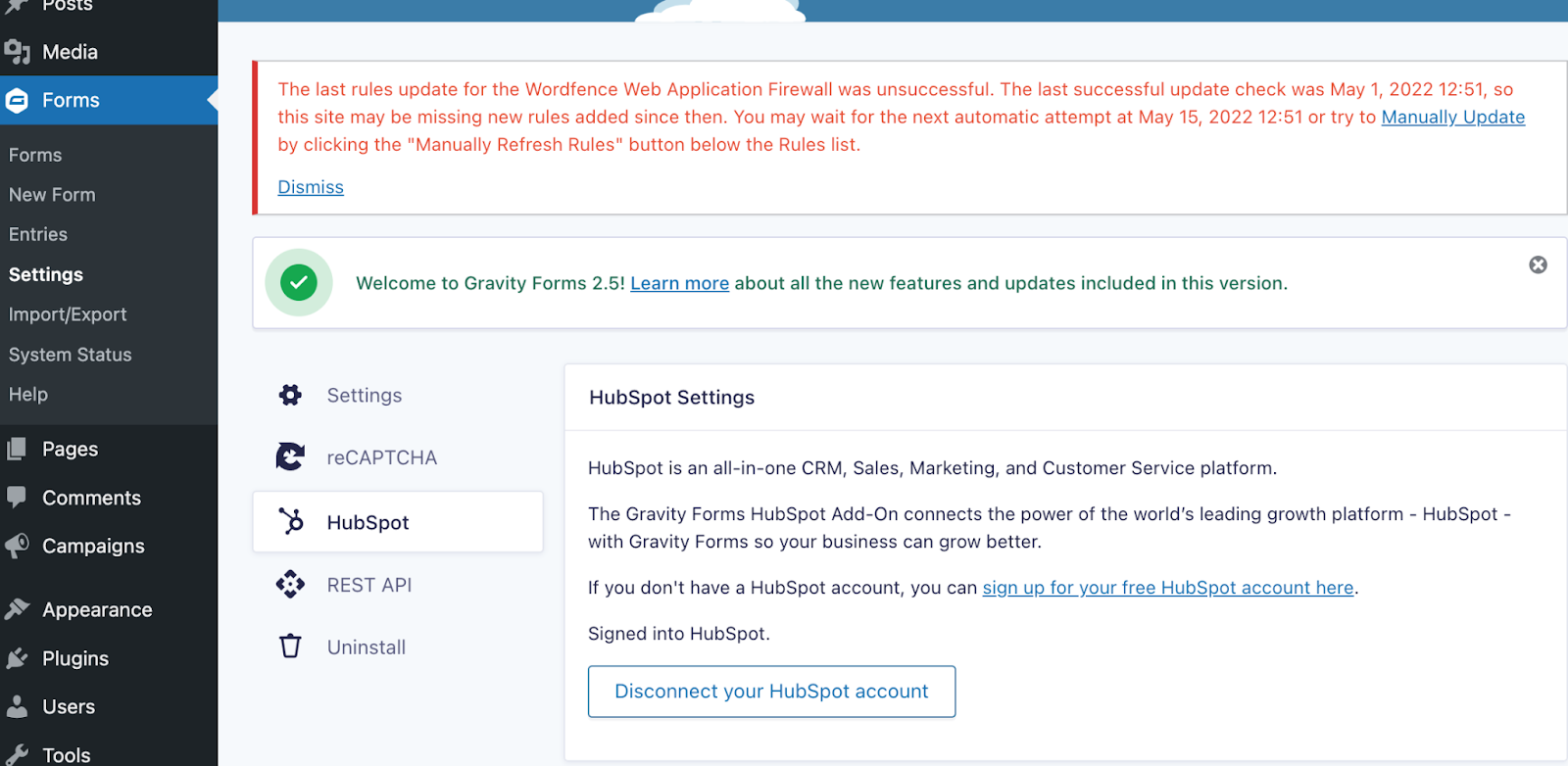The height and width of the screenshot is (766, 1568).
Task: Click the Appearance brush icon
Action: tap(17, 609)
